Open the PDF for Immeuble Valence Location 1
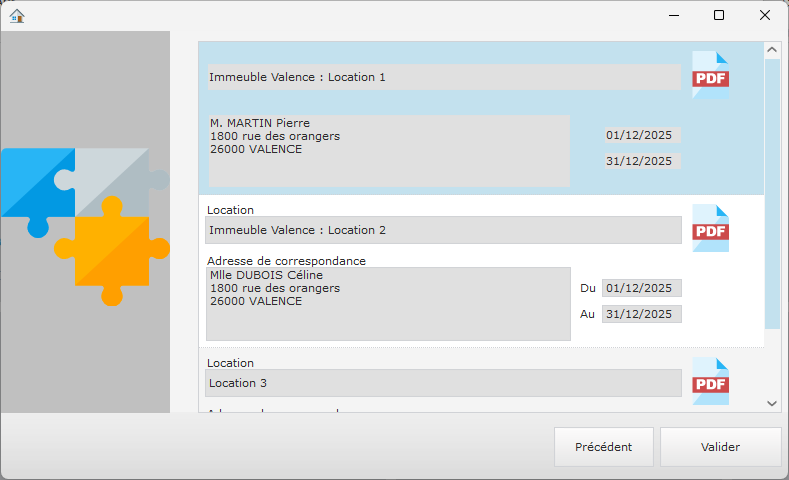The height and width of the screenshot is (480, 789). [x=710, y=76]
